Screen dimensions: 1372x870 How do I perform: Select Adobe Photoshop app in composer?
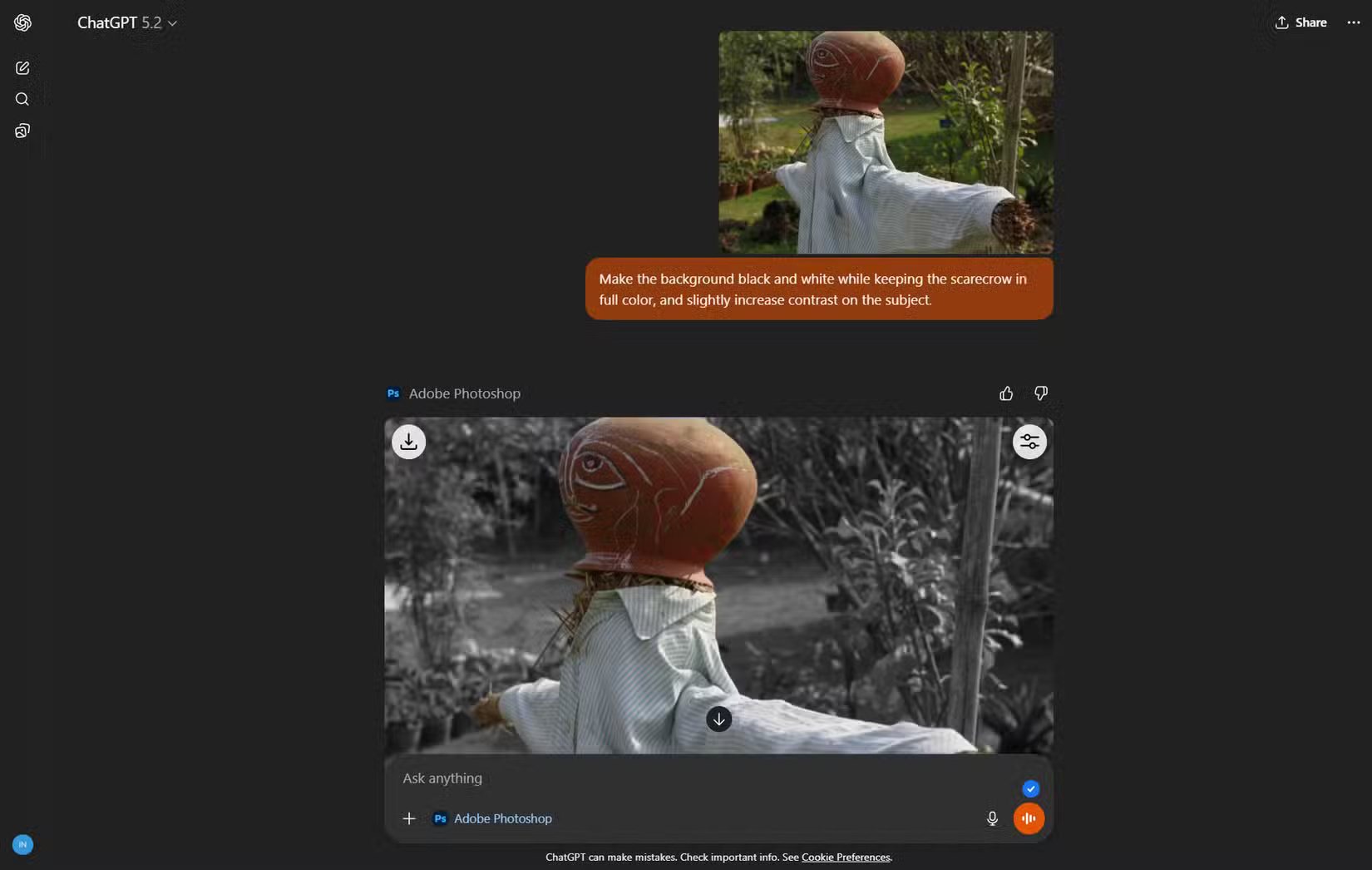pyautogui.click(x=493, y=818)
